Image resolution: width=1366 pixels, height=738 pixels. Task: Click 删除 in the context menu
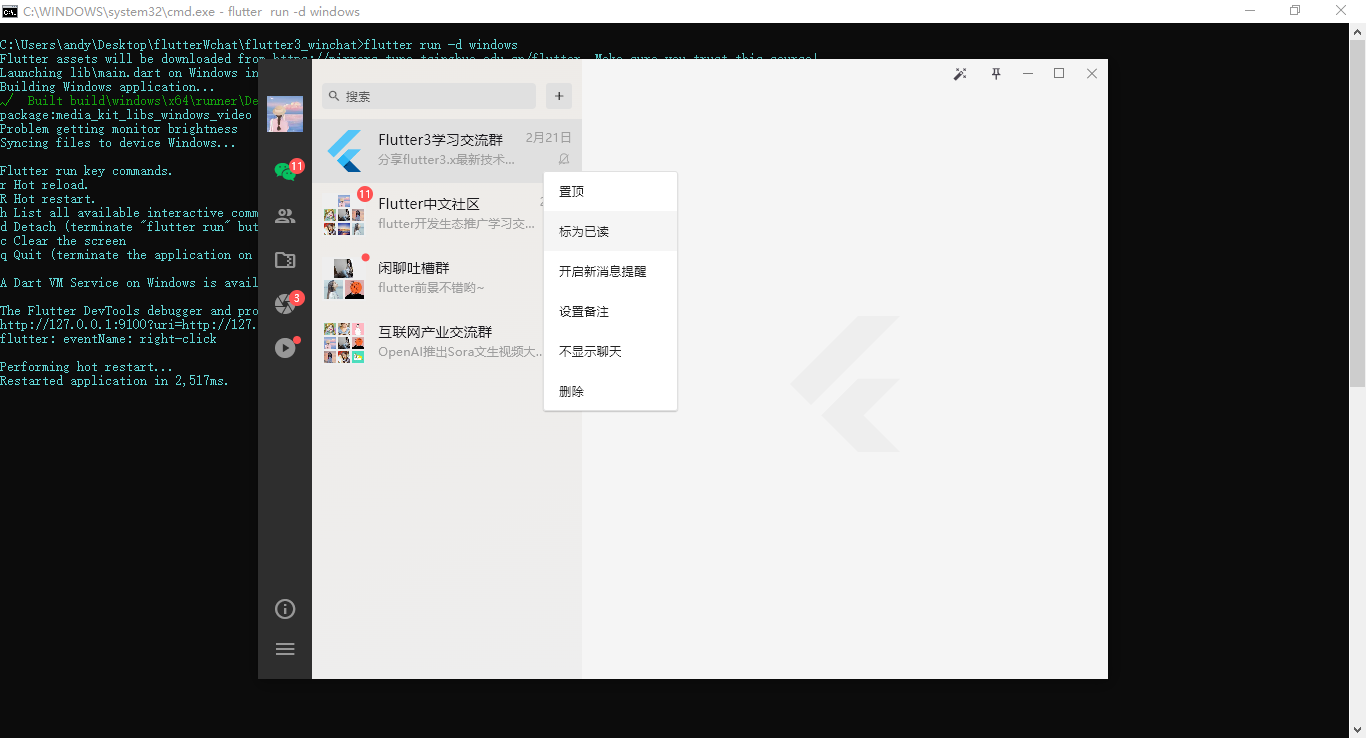(610, 391)
